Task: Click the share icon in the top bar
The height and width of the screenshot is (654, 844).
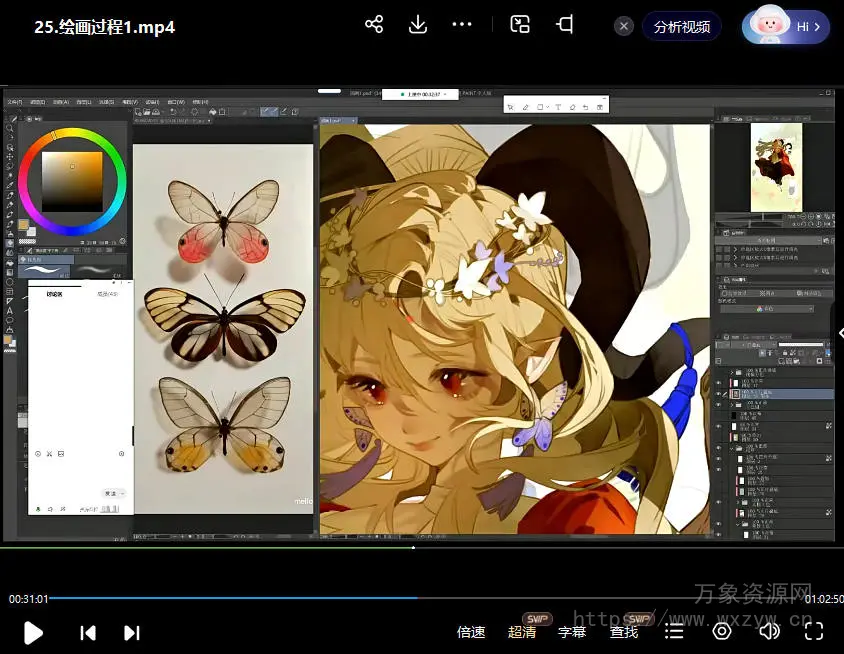Action: pyautogui.click(x=374, y=25)
